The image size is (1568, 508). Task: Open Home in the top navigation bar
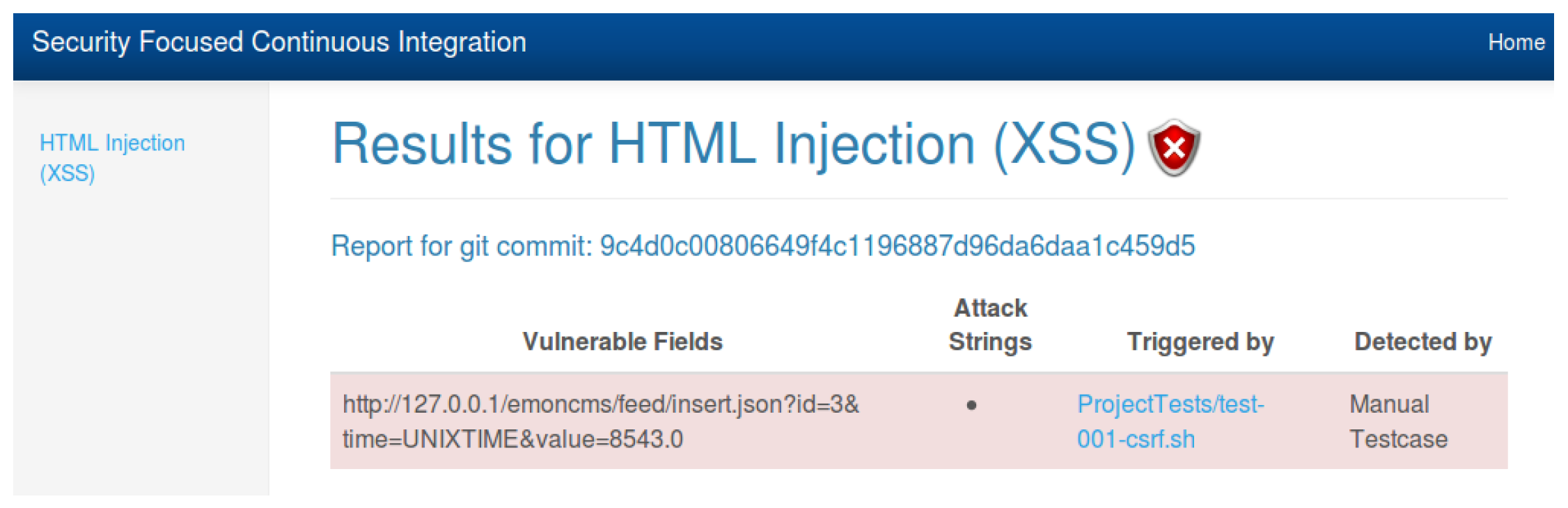click(x=1516, y=42)
